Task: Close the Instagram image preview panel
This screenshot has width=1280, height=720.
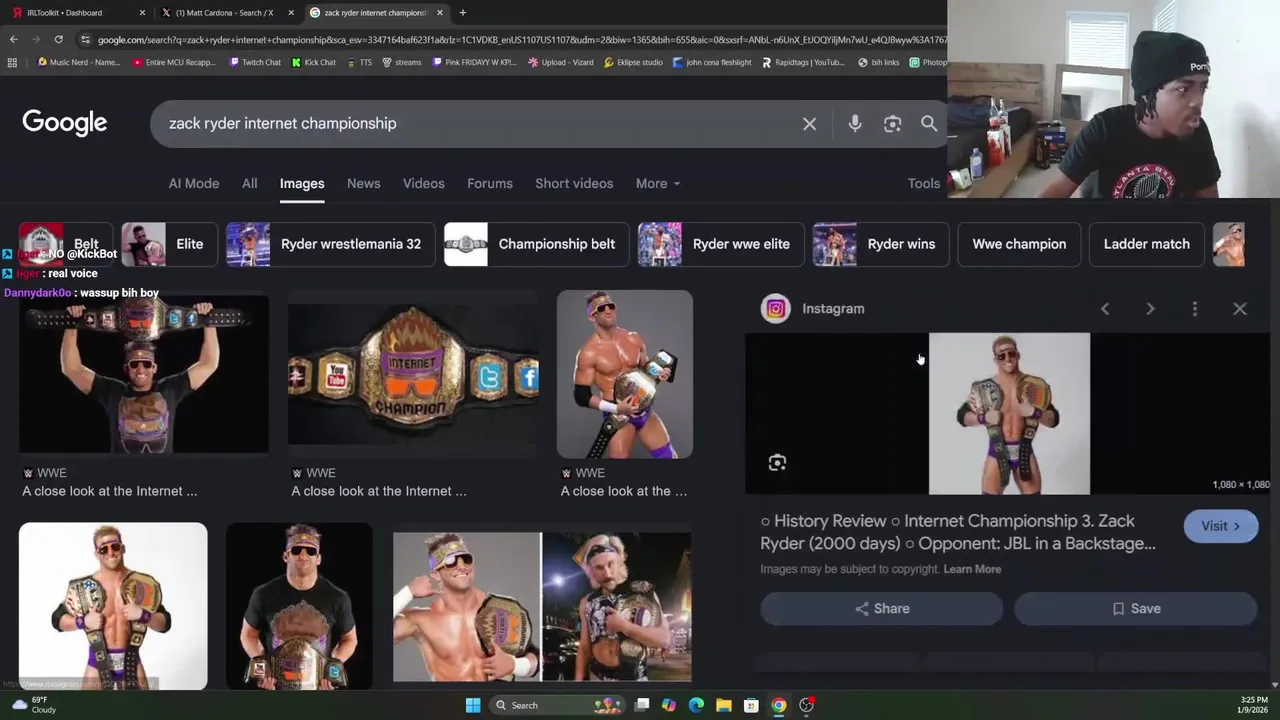Action: (x=1240, y=309)
